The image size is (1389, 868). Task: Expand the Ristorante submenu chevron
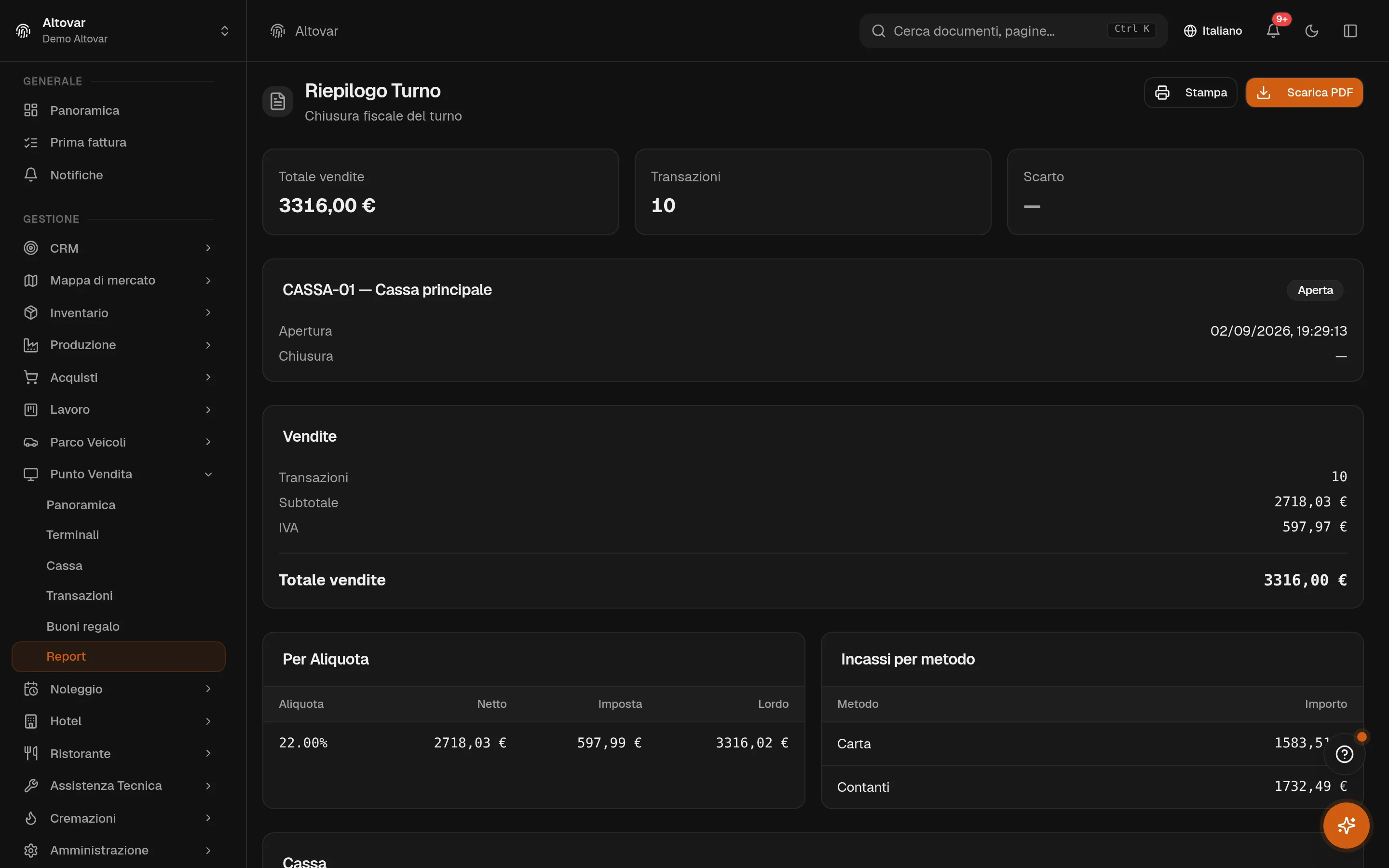tap(208, 754)
